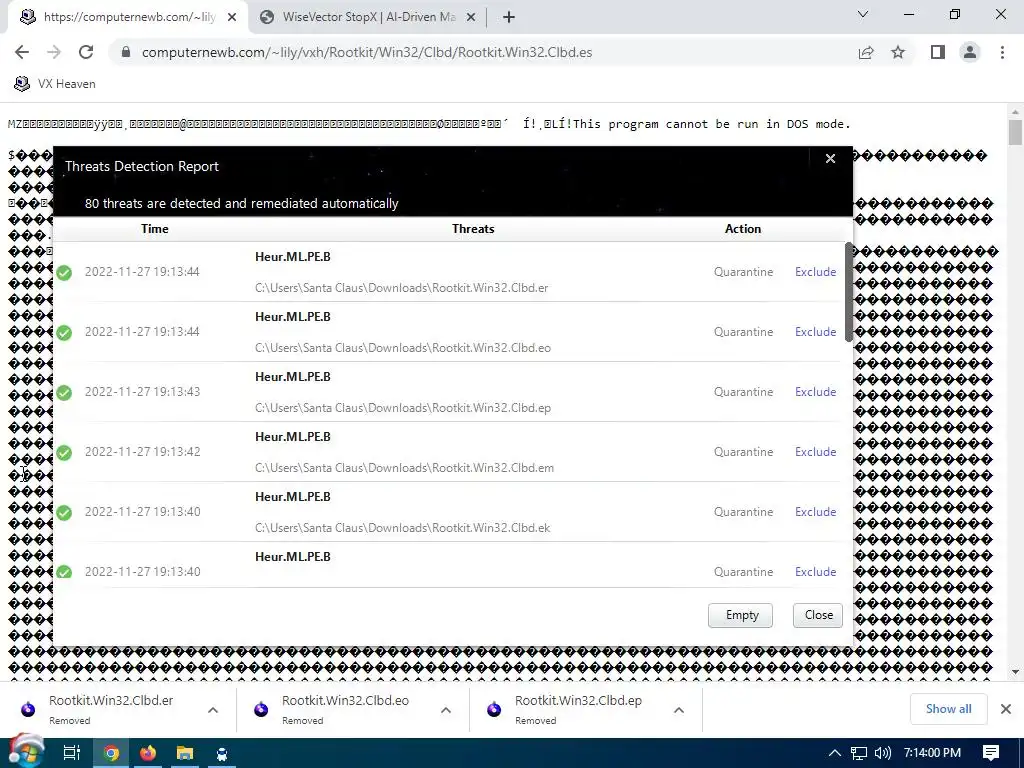
Task: Expand options for Rootkit.Win32.Clbd.er download
Action: pos(213,710)
